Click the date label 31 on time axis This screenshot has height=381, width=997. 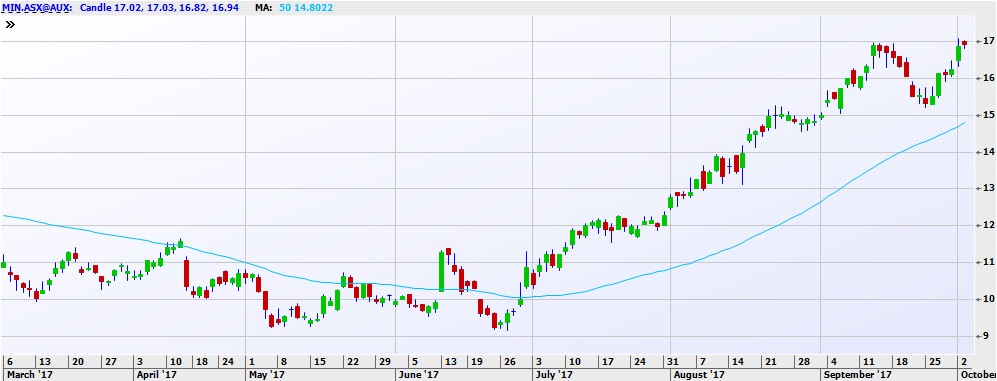click(x=674, y=361)
